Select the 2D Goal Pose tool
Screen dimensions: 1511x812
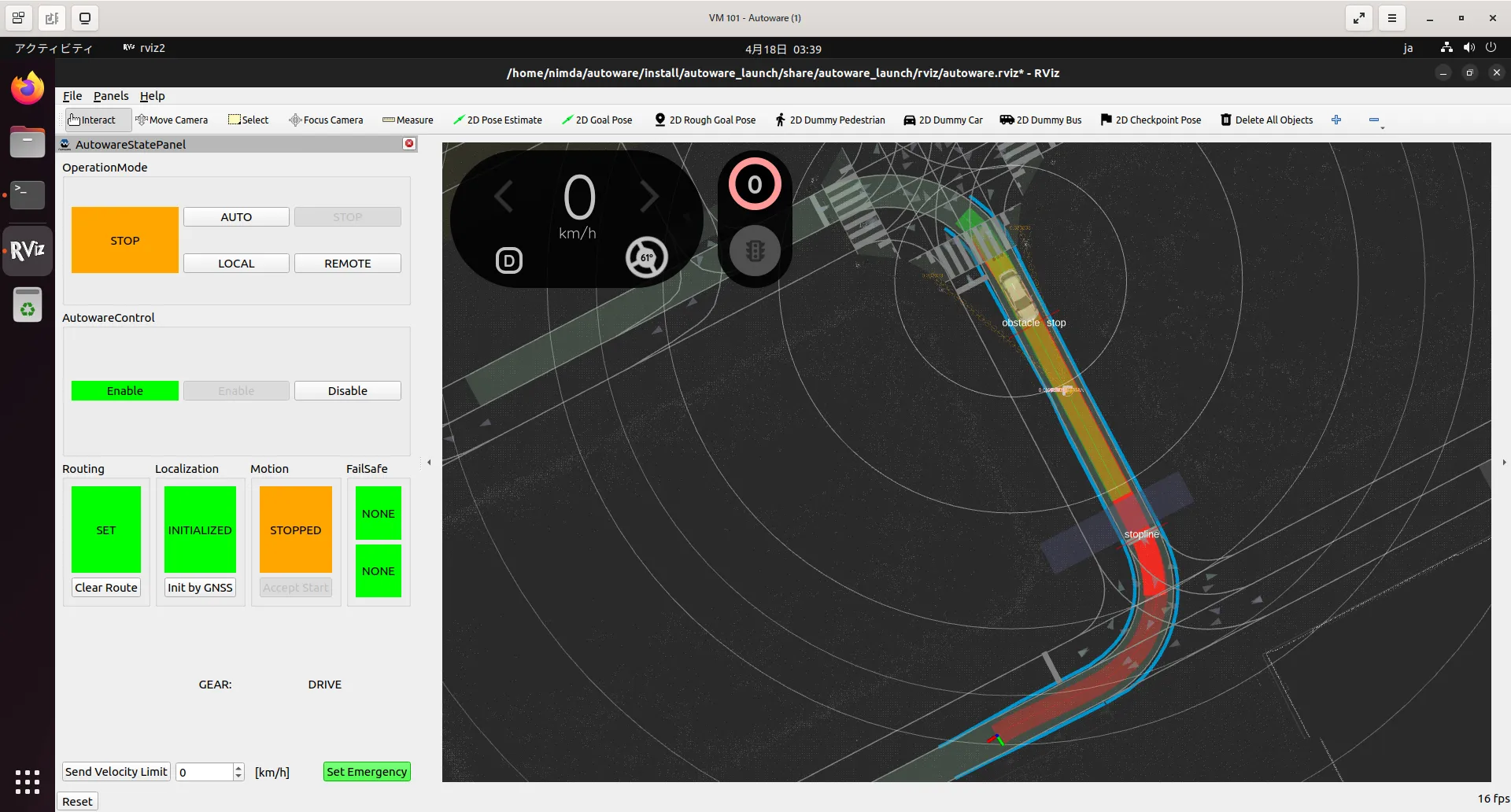point(597,120)
